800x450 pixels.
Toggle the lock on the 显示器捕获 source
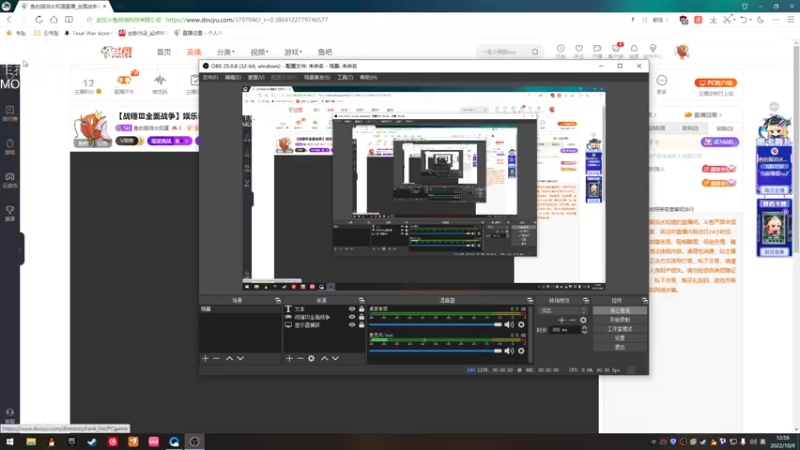tap(361, 325)
